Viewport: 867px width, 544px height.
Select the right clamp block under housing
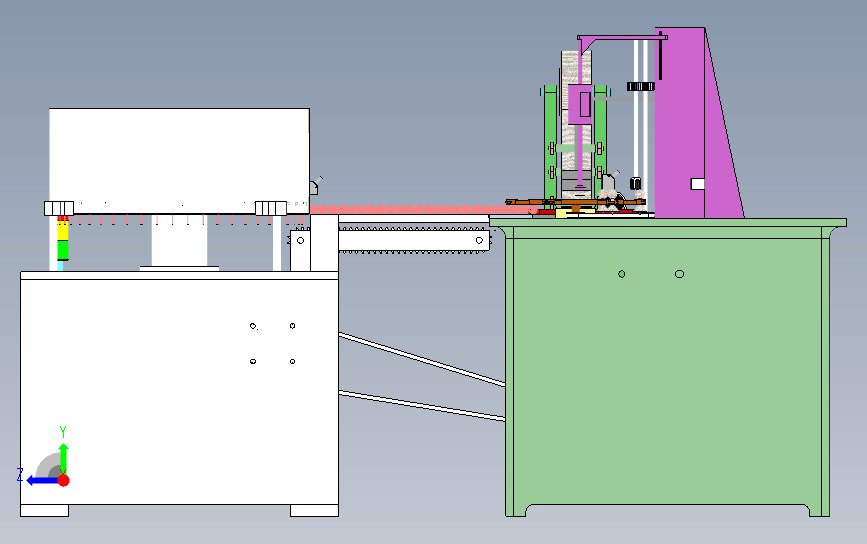tap(271, 208)
